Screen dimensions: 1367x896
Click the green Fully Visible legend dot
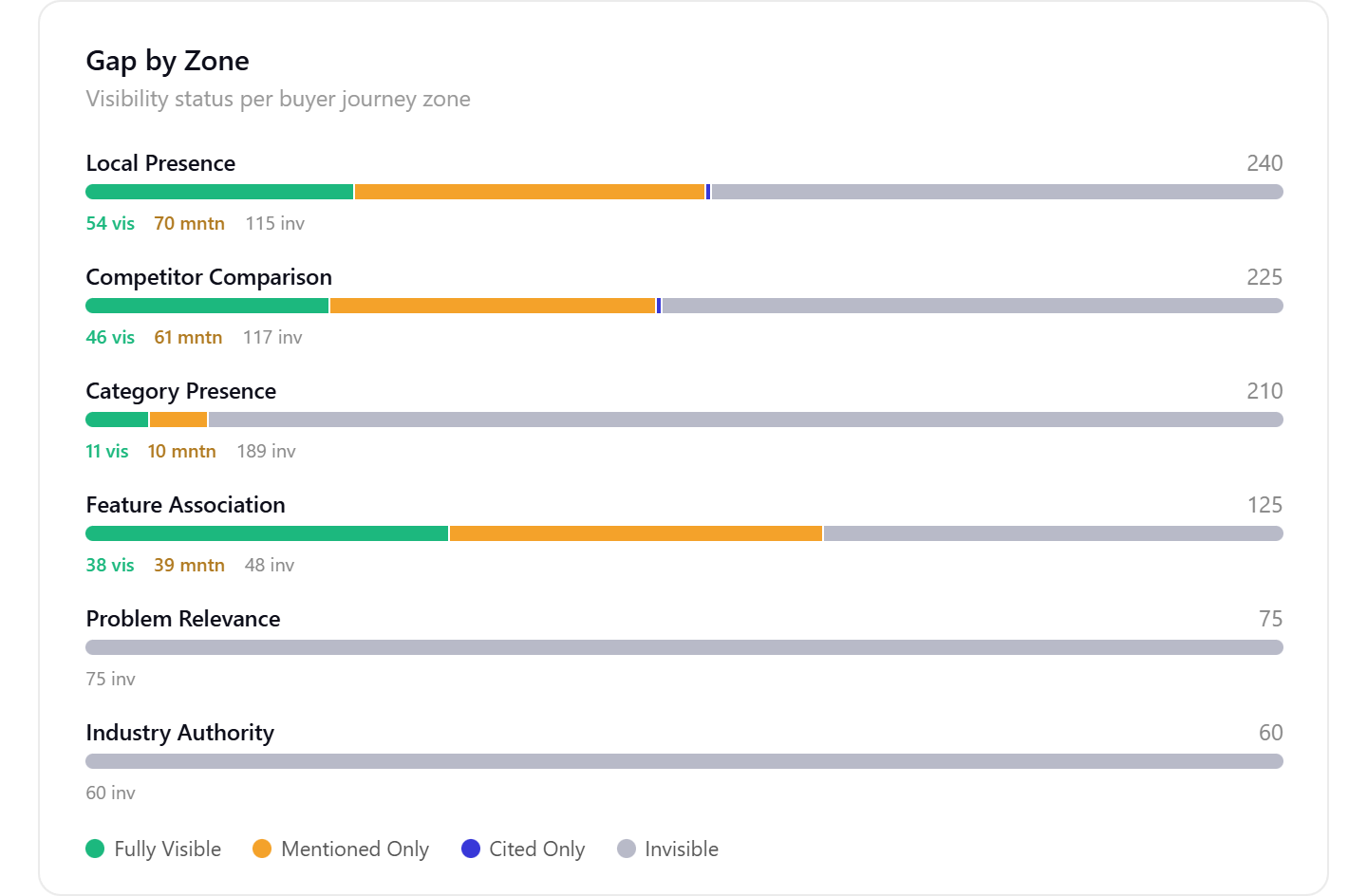pos(95,849)
